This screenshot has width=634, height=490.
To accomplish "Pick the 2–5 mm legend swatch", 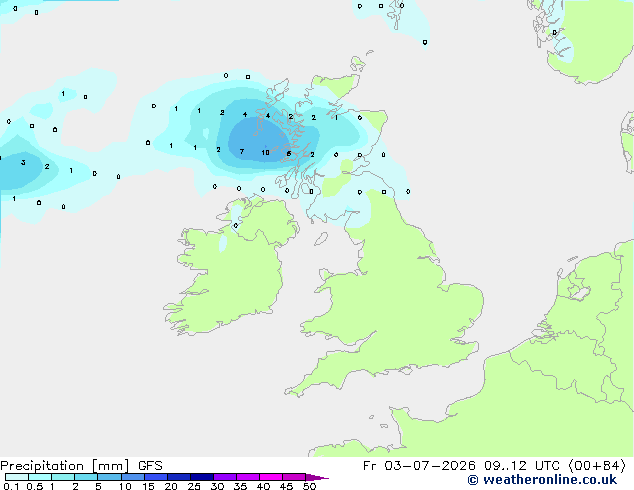I will [86, 477].
